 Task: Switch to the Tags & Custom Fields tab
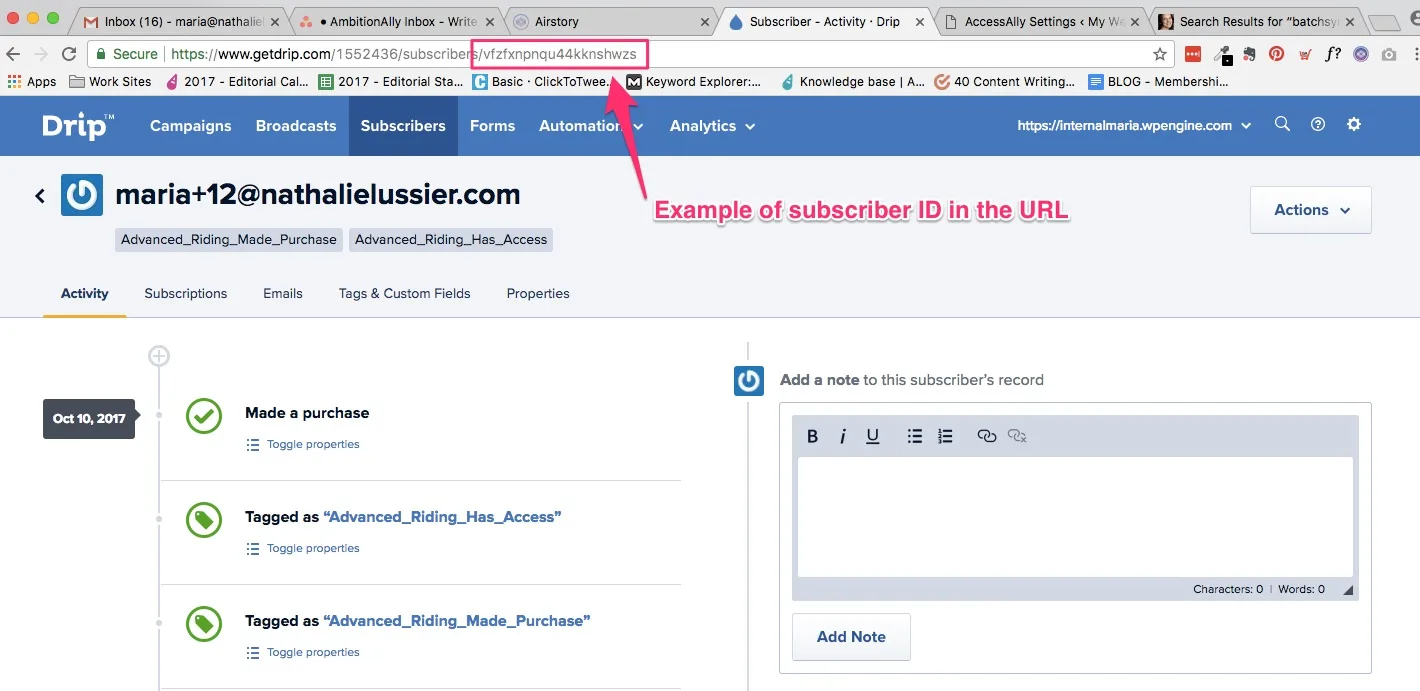405,293
